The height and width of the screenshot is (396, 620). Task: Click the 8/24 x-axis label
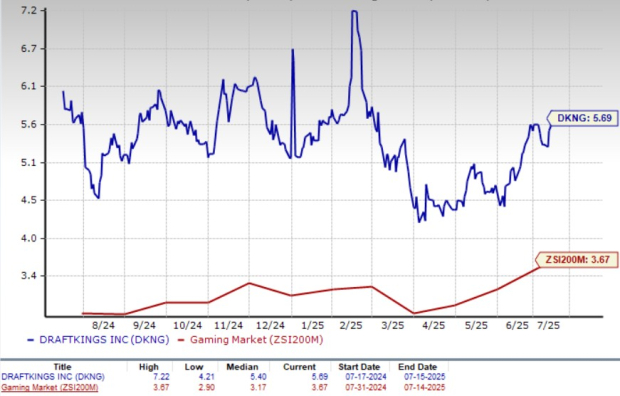coord(103,326)
